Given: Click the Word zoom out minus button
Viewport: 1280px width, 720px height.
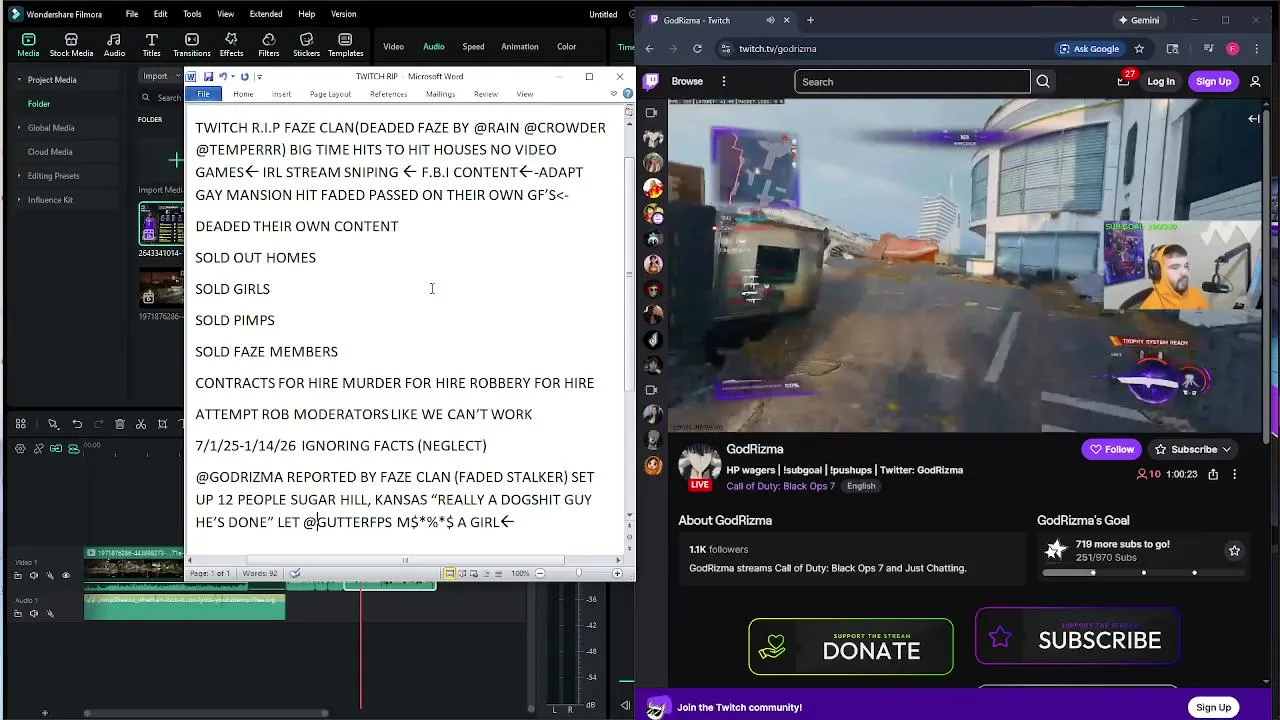Looking at the screenshot, I should tap(540, 573).
